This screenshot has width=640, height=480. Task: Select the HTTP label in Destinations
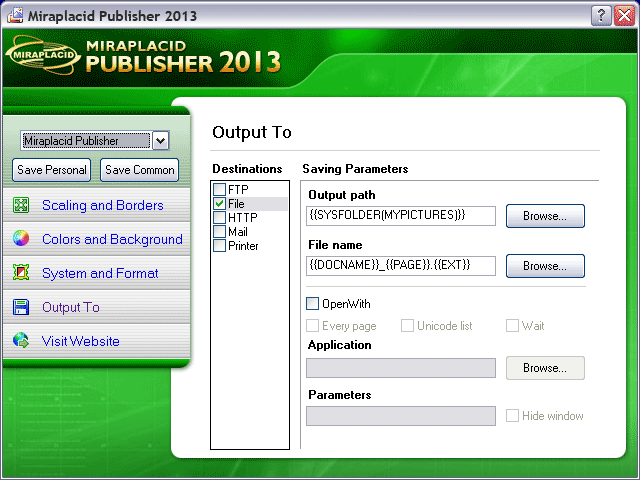pos(242,218)
